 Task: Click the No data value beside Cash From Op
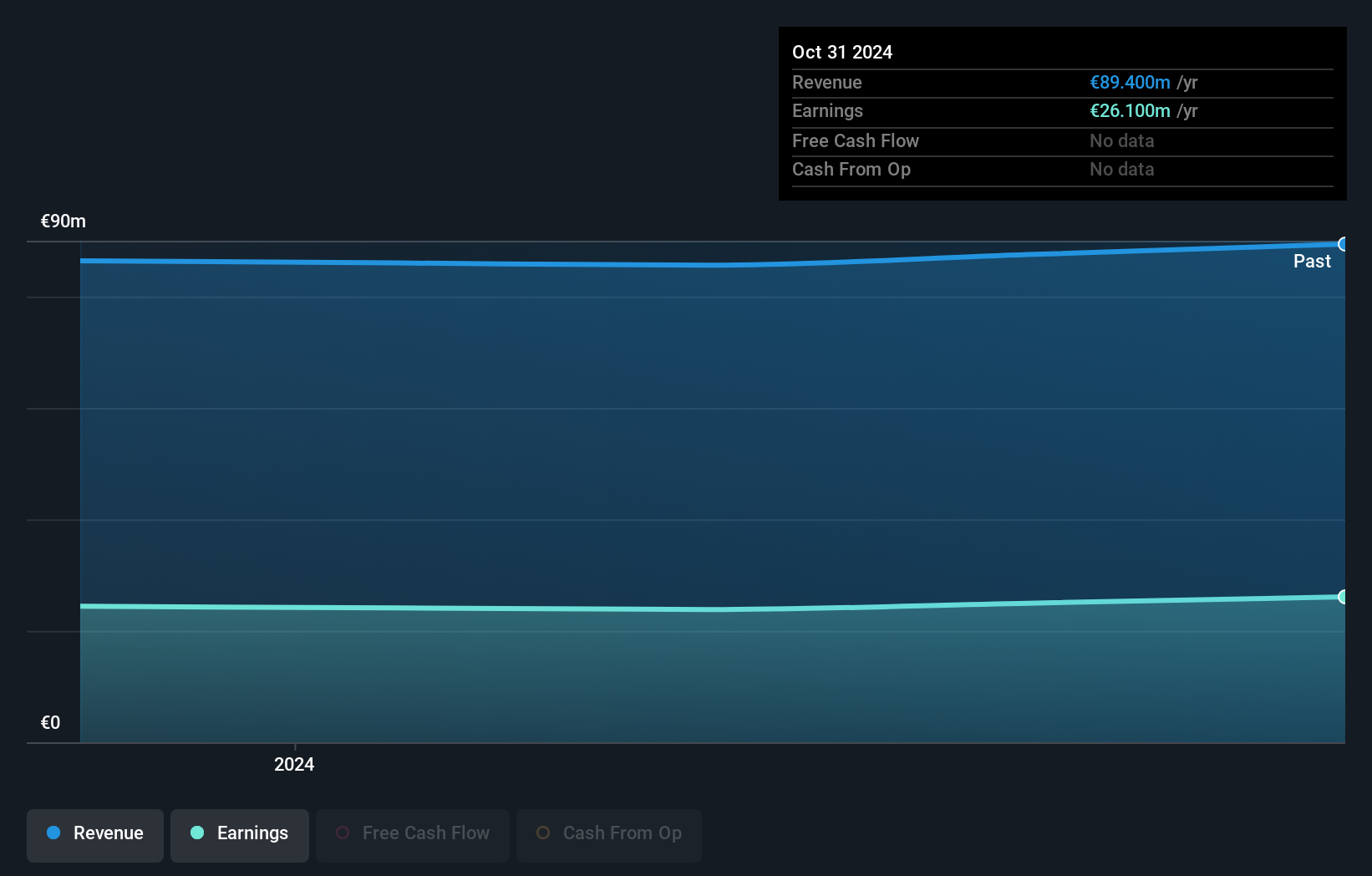click(1122, 170)
